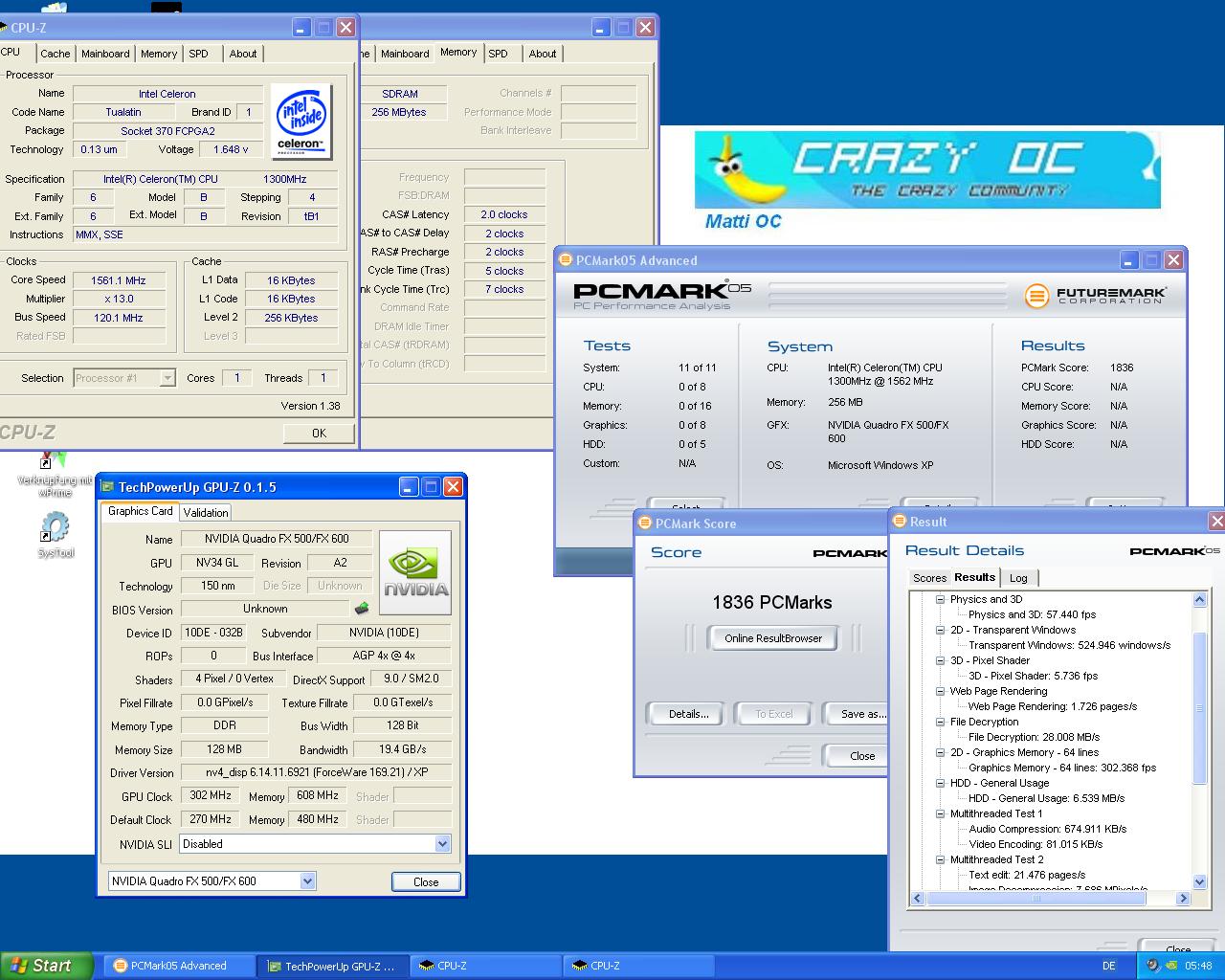This screenshot has width=1225, height=980.
Task: Click the Driver Version field in GPU-Z
Action: click(316, 772)
